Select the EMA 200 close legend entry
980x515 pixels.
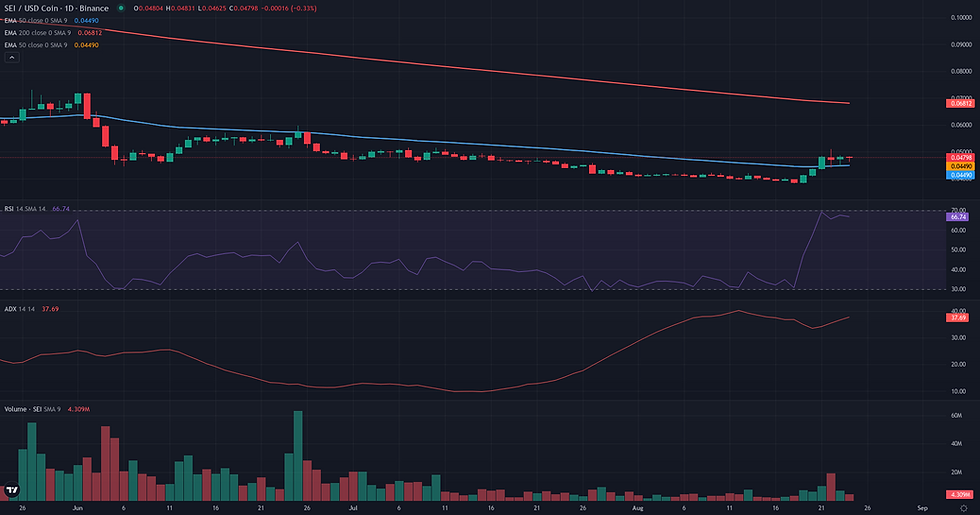pyautogui.click(x=53, y=32)
